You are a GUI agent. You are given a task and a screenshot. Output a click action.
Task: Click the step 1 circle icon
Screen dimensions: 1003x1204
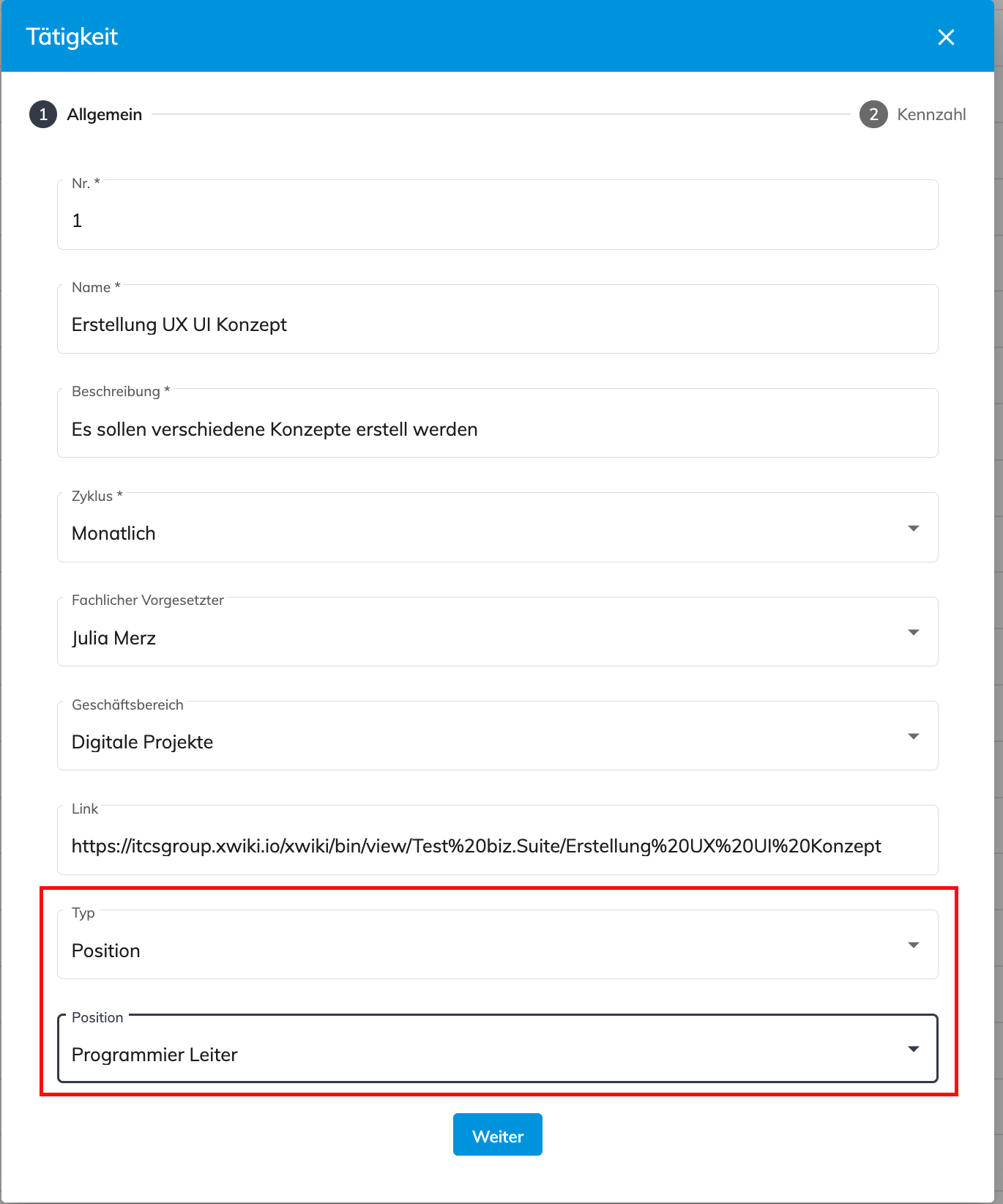(43, 114)
